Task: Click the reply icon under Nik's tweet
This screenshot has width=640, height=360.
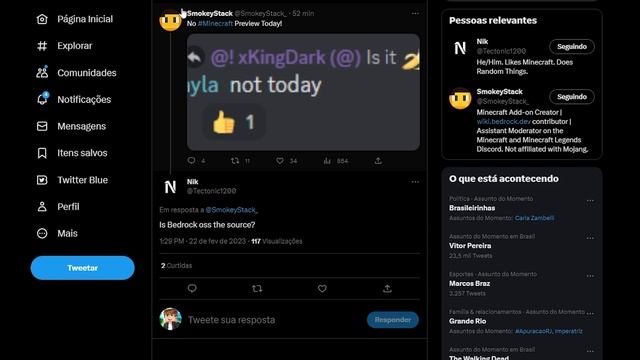Action: tap(192, 289)
